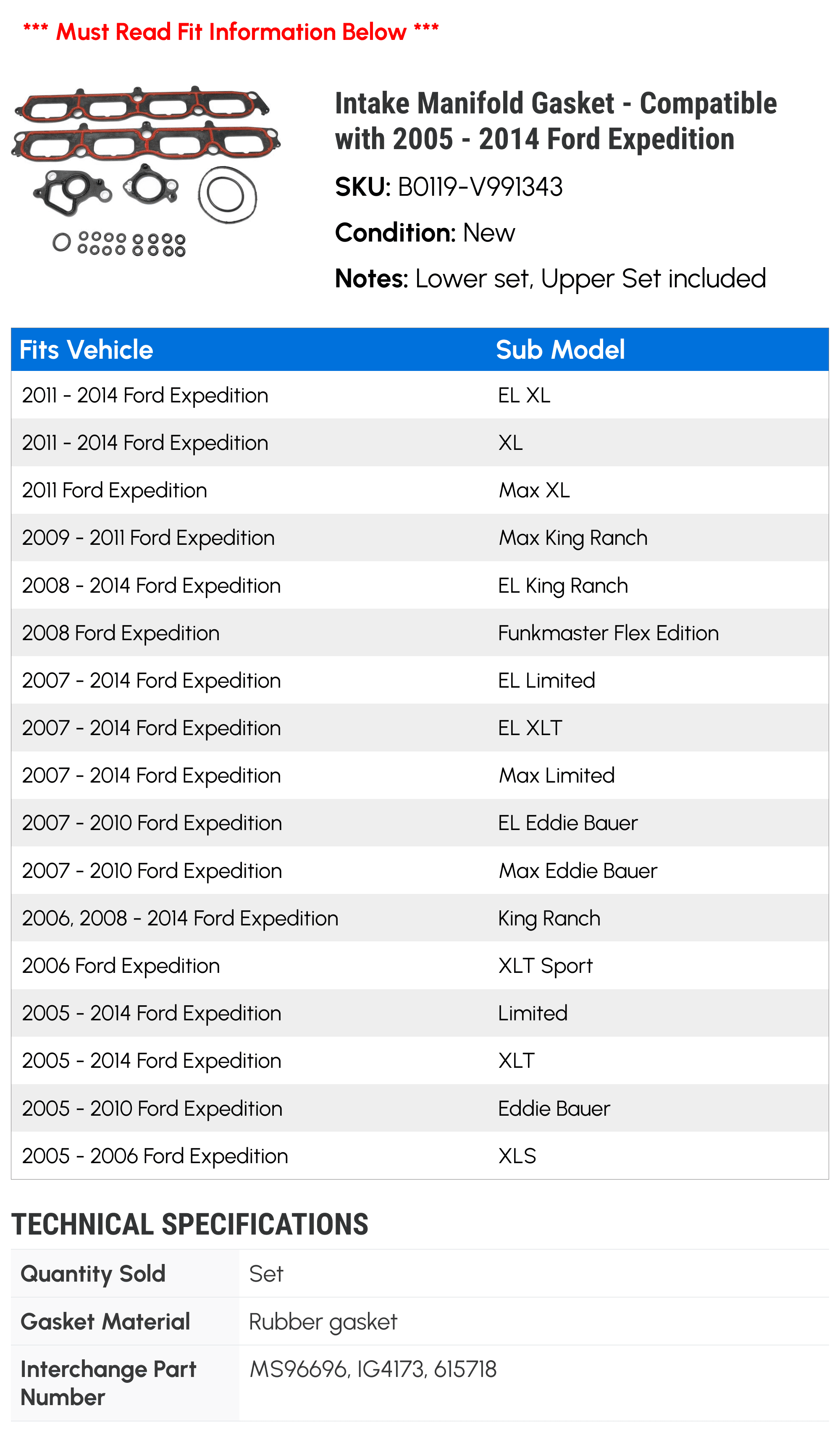Click the Quantity Sold specification label
This screenshot has height=1432, width=840.
tap(93, 1274)
